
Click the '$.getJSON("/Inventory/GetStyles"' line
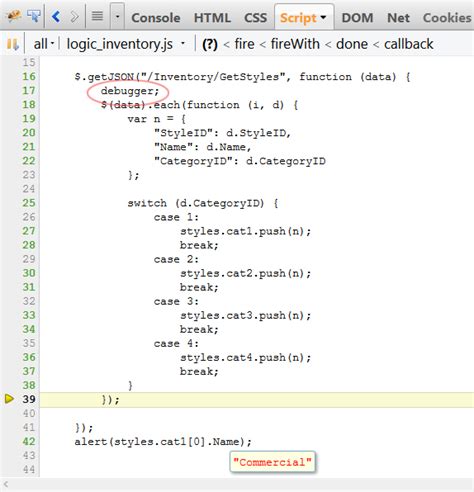[x=242, y=77]
